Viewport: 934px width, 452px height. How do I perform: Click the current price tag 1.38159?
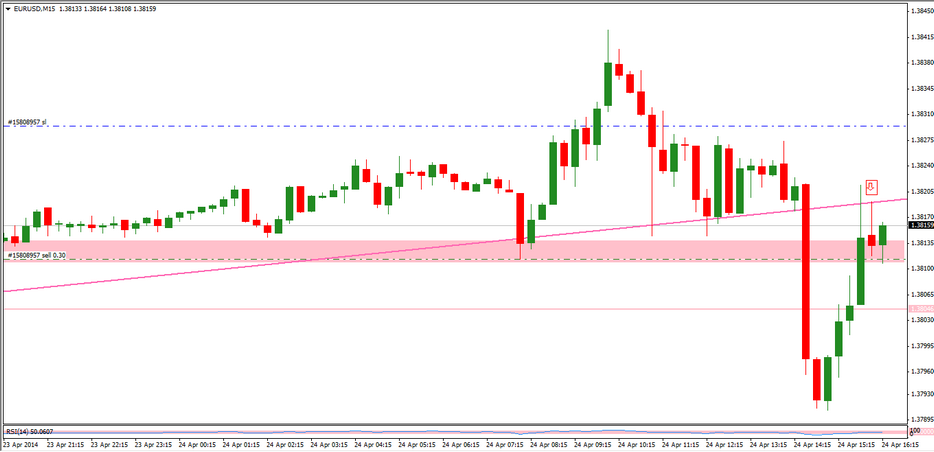pyautogui.click(x=919, y=226)
